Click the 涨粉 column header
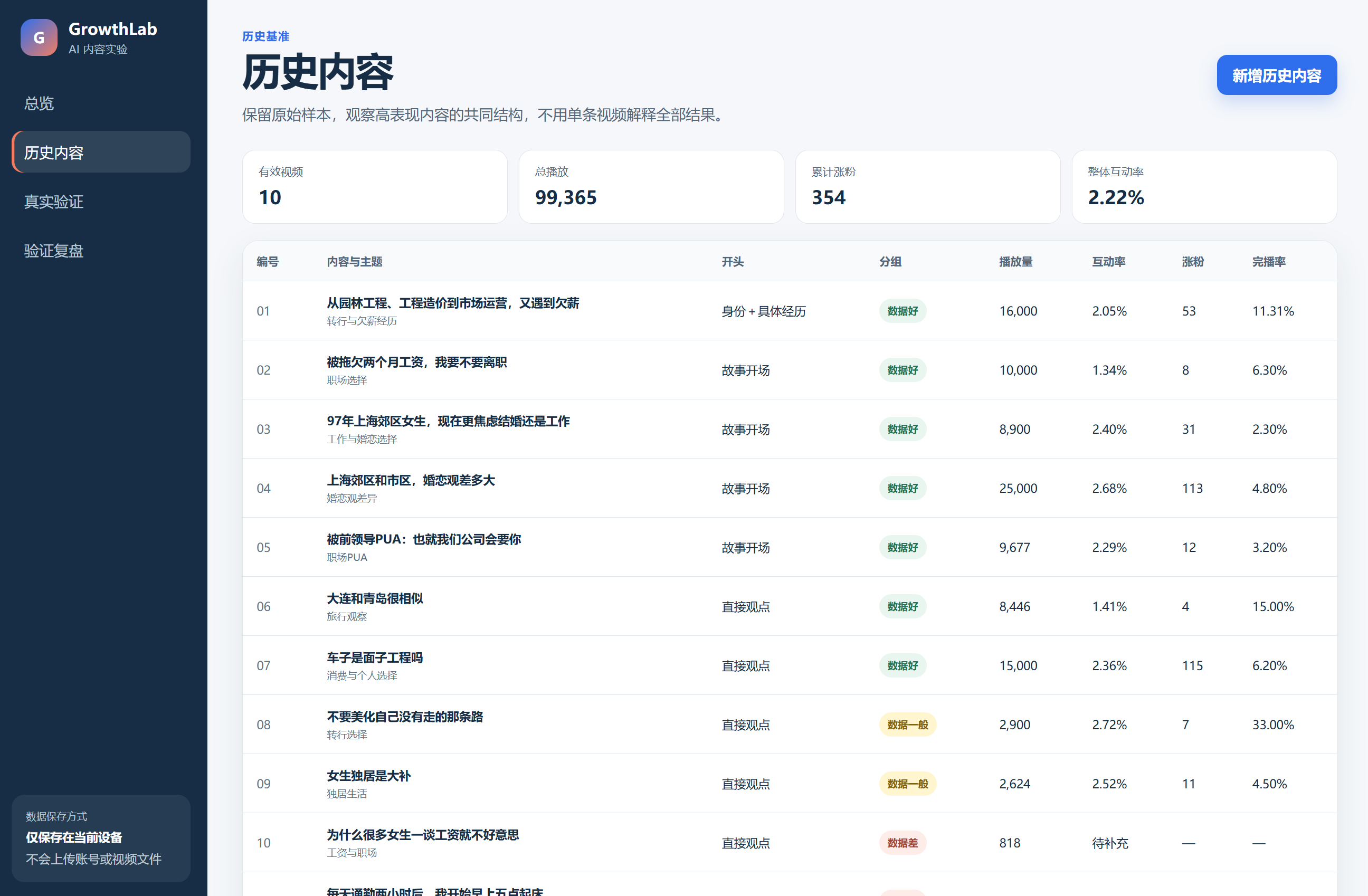The height and width of the screenshot is (896, 1368). pyautogui.click(x=1193, y=262)
